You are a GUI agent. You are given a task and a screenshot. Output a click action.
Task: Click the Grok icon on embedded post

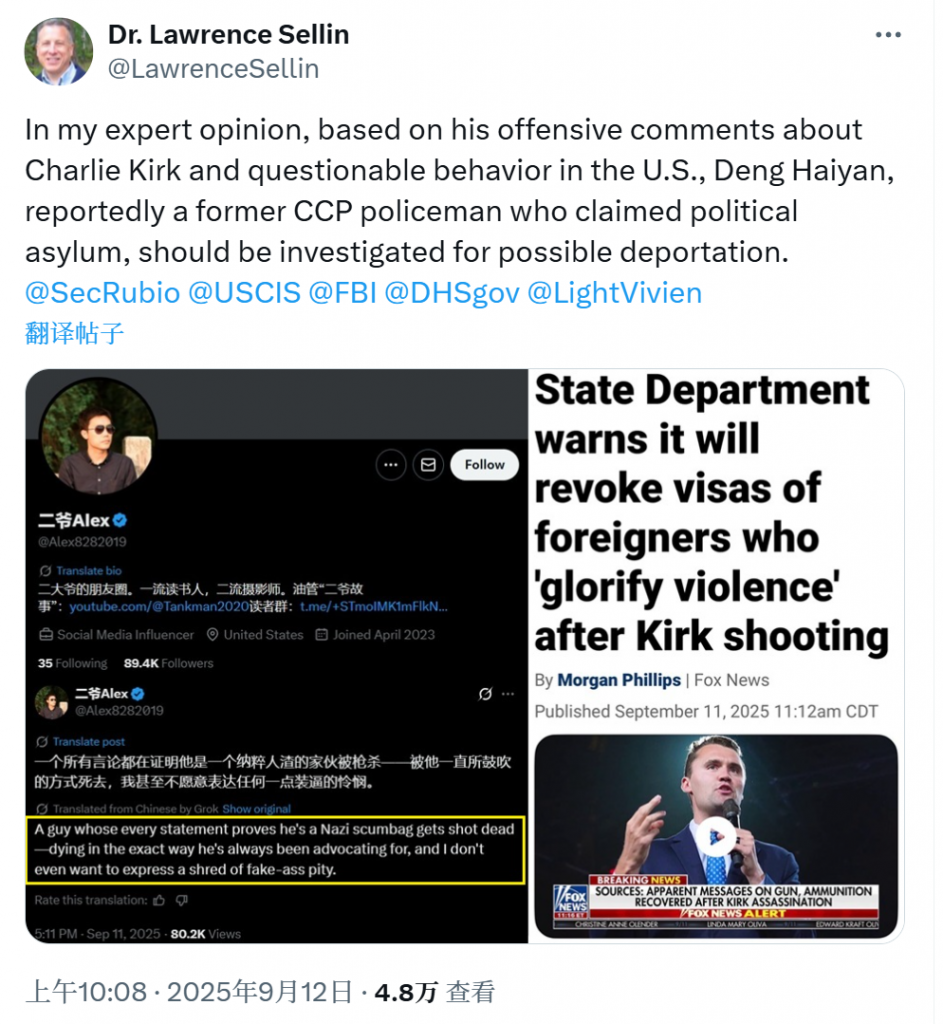click(485, 694)
